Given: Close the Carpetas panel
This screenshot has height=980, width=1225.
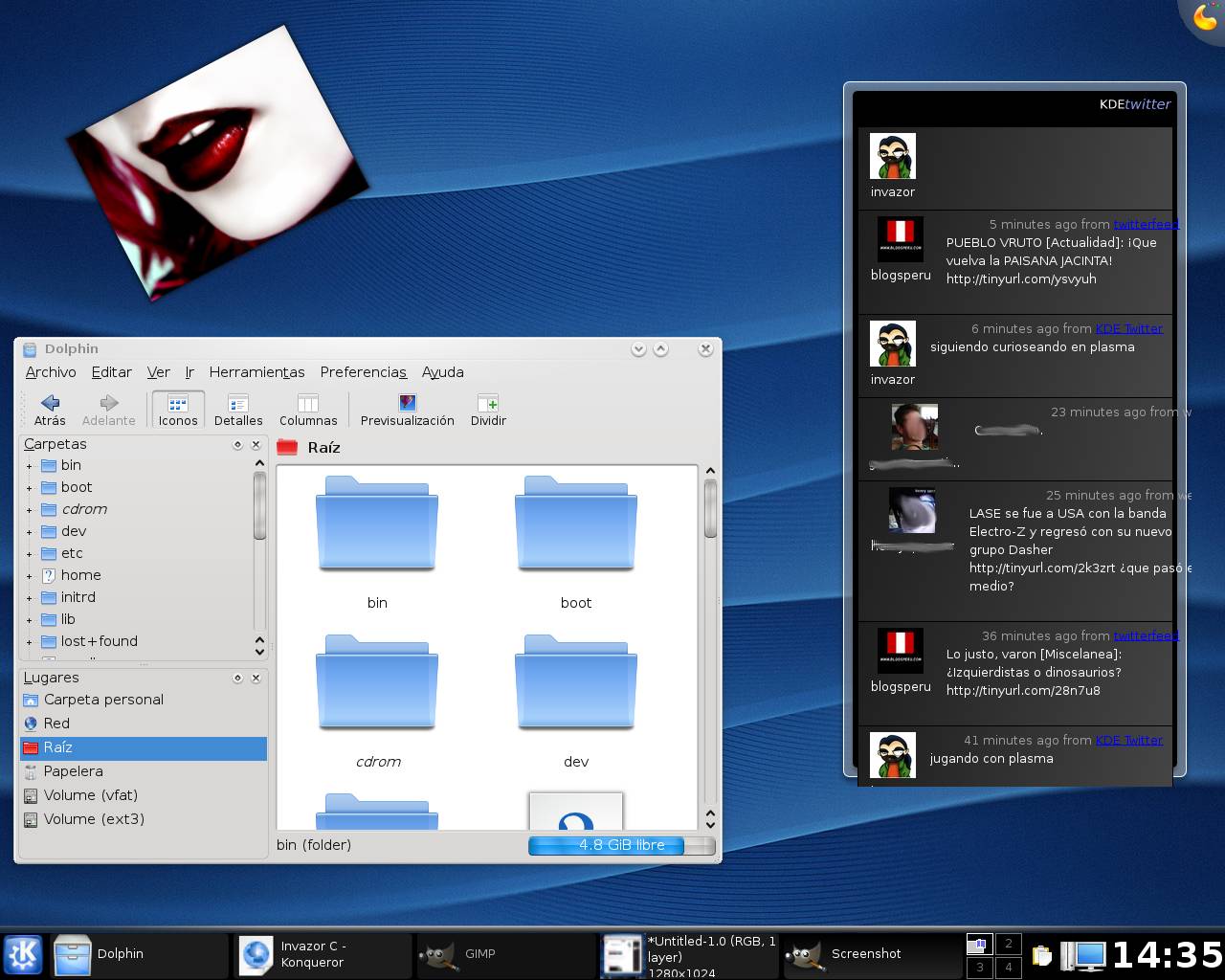Looking at the screenshot, I should 256,445.
